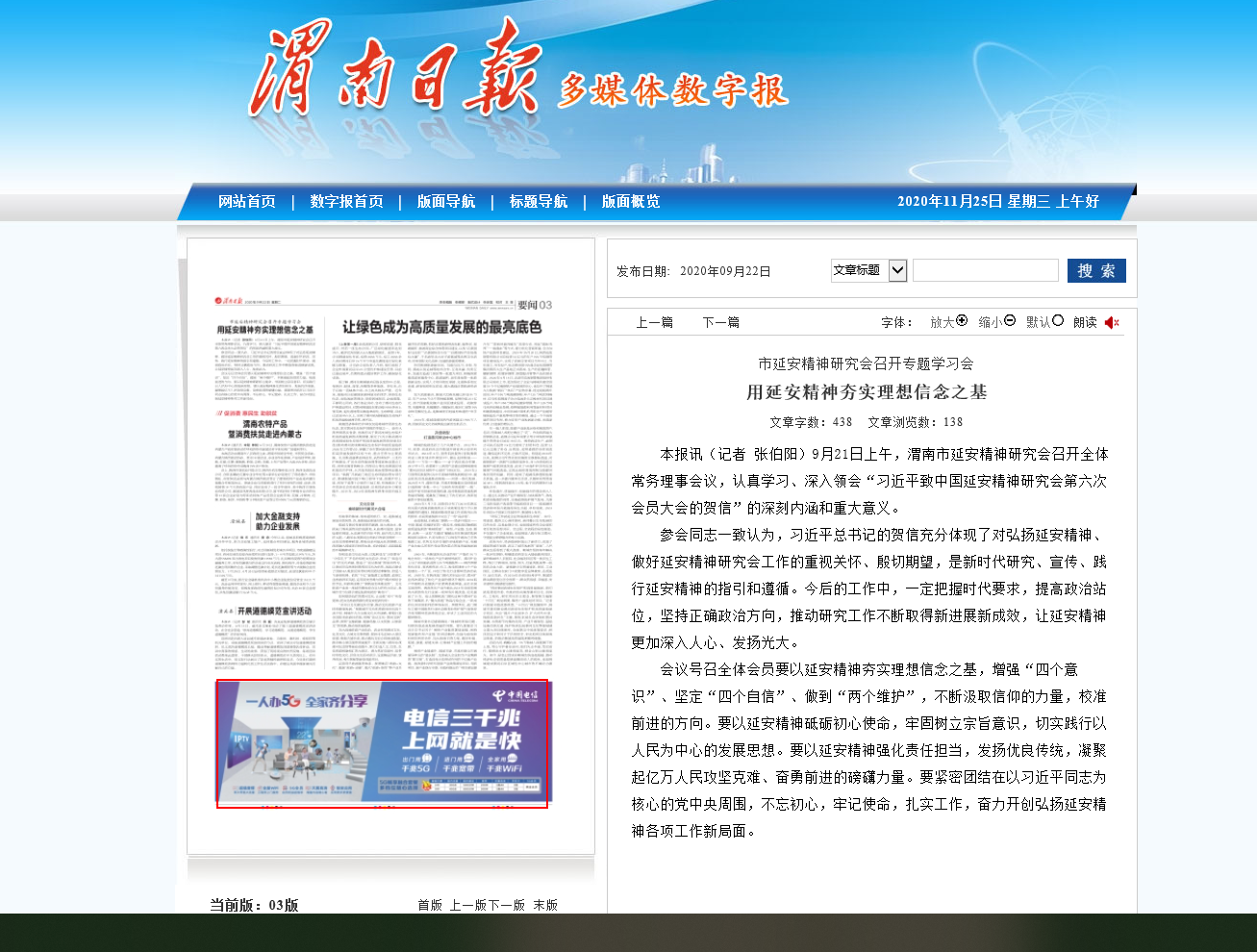1257x952 pixels.
Task: Focus the search keyword input field
Action: 986,270
